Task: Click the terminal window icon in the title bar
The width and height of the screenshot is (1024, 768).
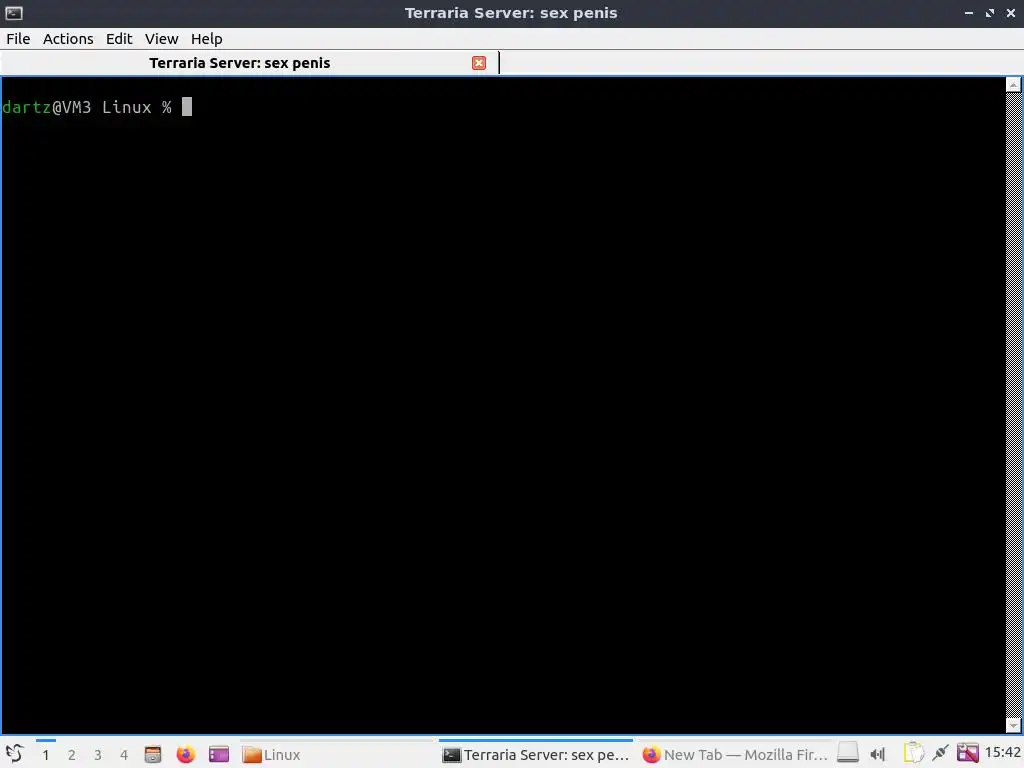Action: point(14,13)
